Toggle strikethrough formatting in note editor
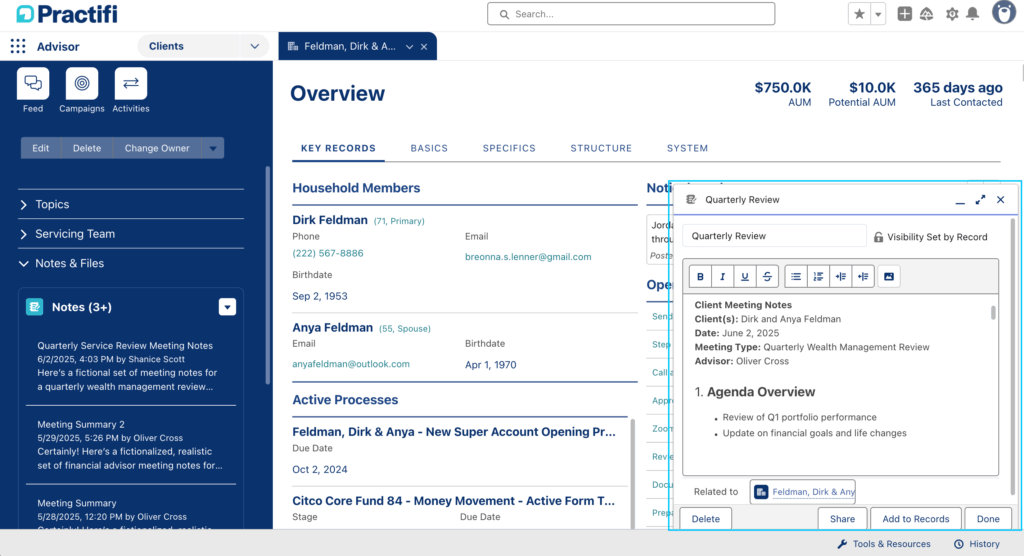This screenshot has height=556, width=1024. click(x=767, y=276)
